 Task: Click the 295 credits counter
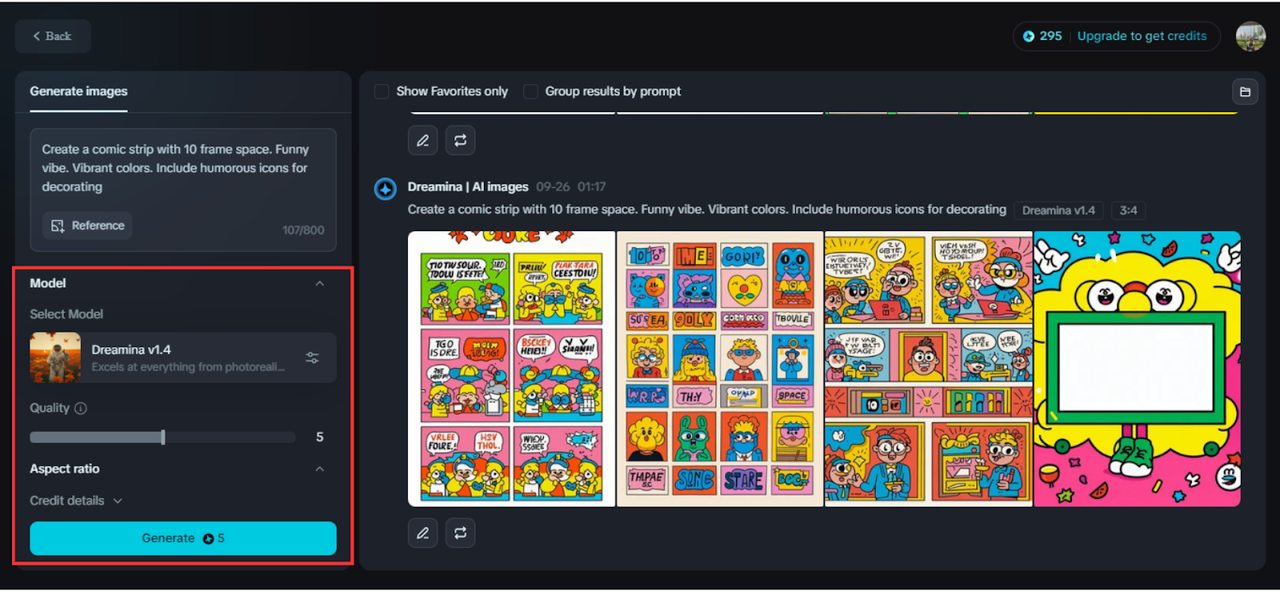coord(1050,36)
